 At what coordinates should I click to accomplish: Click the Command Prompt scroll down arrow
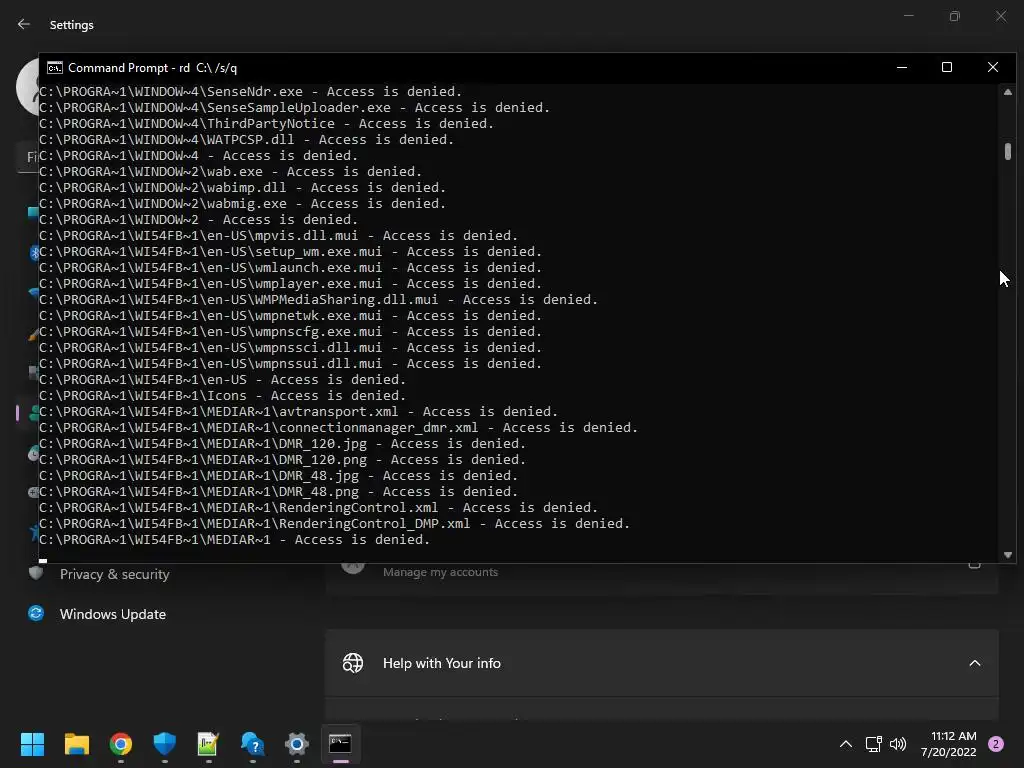coord(1008,555)
